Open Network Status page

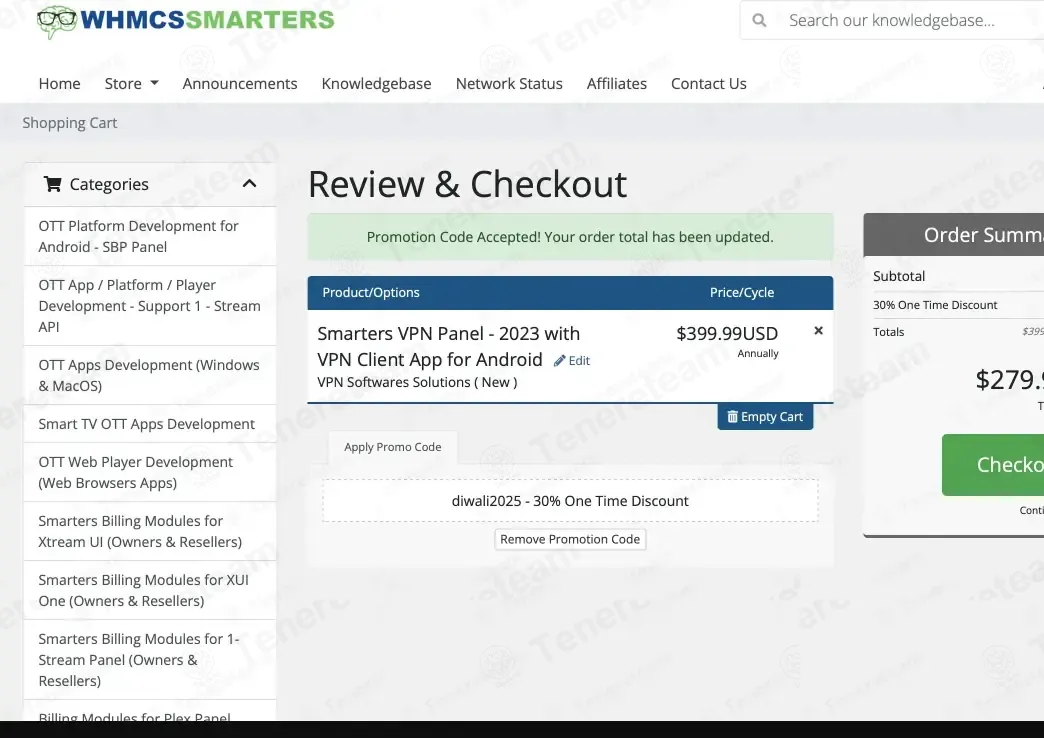click(x=509, y=83)
